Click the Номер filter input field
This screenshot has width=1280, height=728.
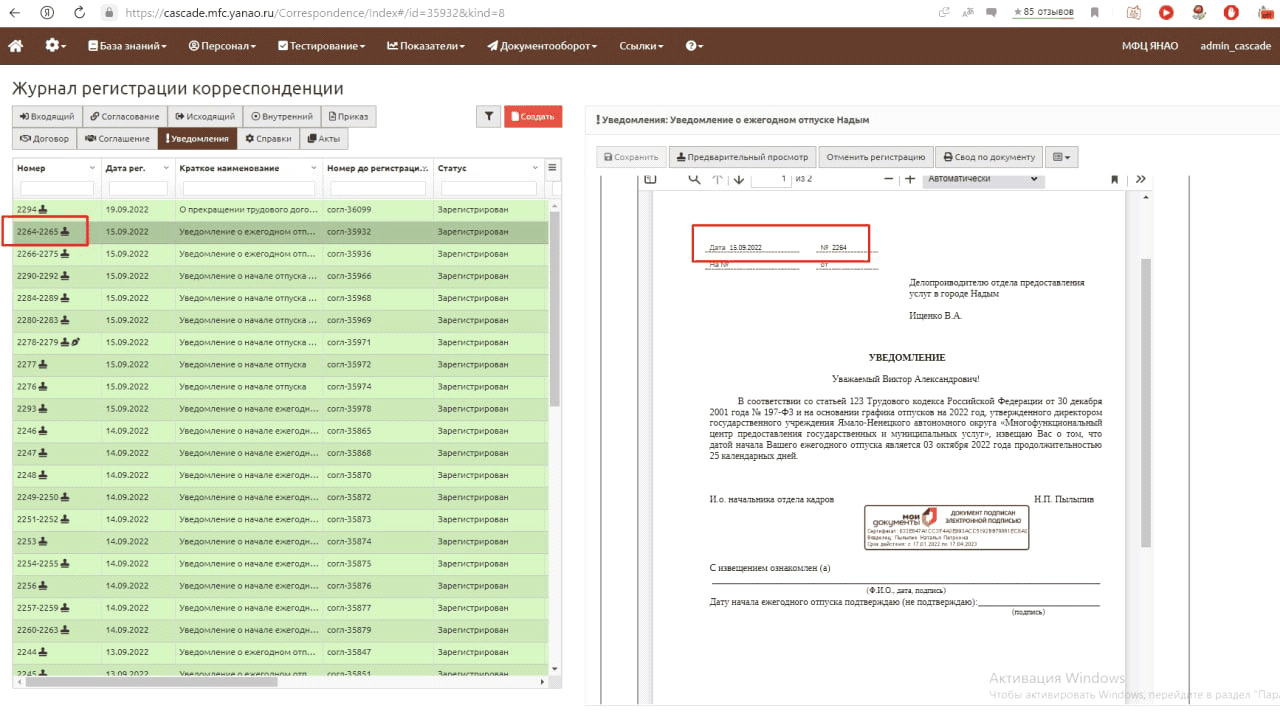tap(56, 188)
